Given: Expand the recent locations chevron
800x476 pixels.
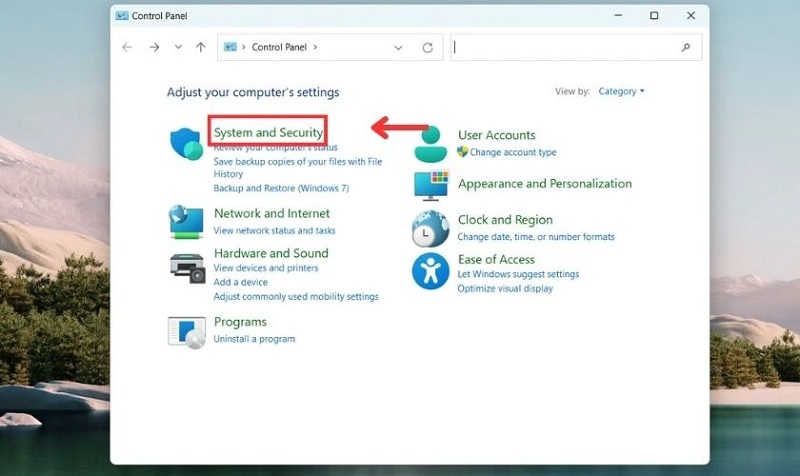Looking at the screenshot, I should [x=178, y=47].
